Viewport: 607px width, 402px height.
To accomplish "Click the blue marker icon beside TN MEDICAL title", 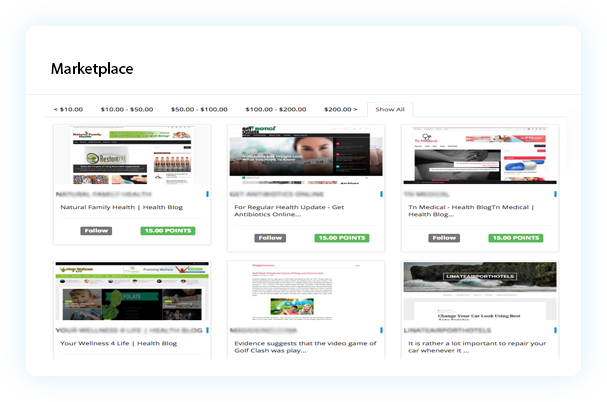I will pyautogui.click(x=555, y=194).
